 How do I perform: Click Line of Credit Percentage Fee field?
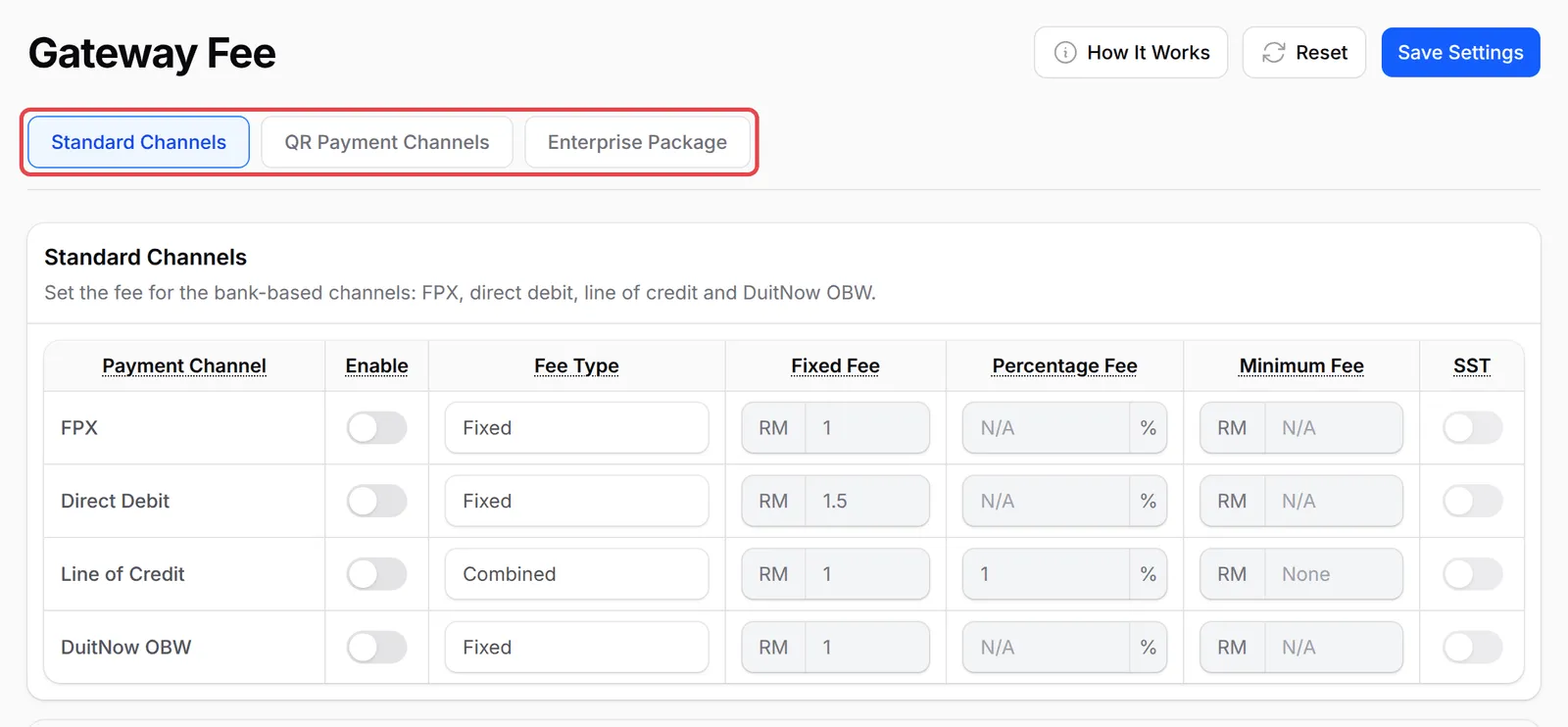pos(1046,574)
